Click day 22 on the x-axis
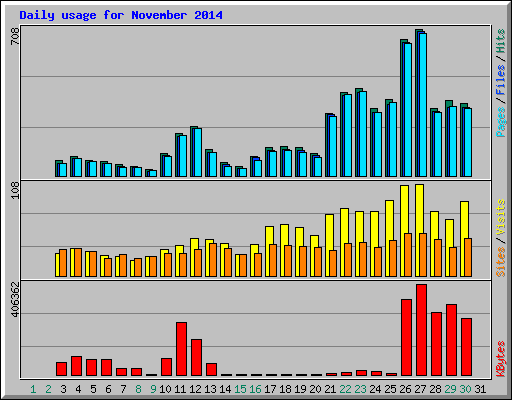The width and height of the screenshot is (512, 400). pyautogui.click(x=345, y=389)
